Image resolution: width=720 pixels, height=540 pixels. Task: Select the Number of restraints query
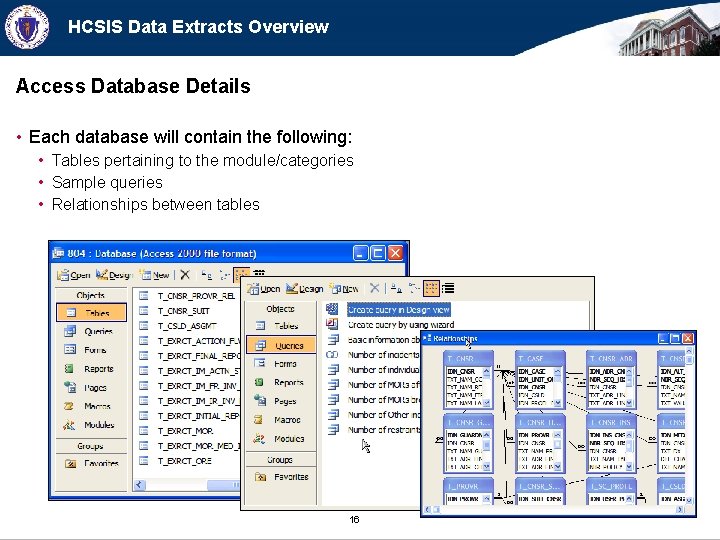[x=383, y=430]
